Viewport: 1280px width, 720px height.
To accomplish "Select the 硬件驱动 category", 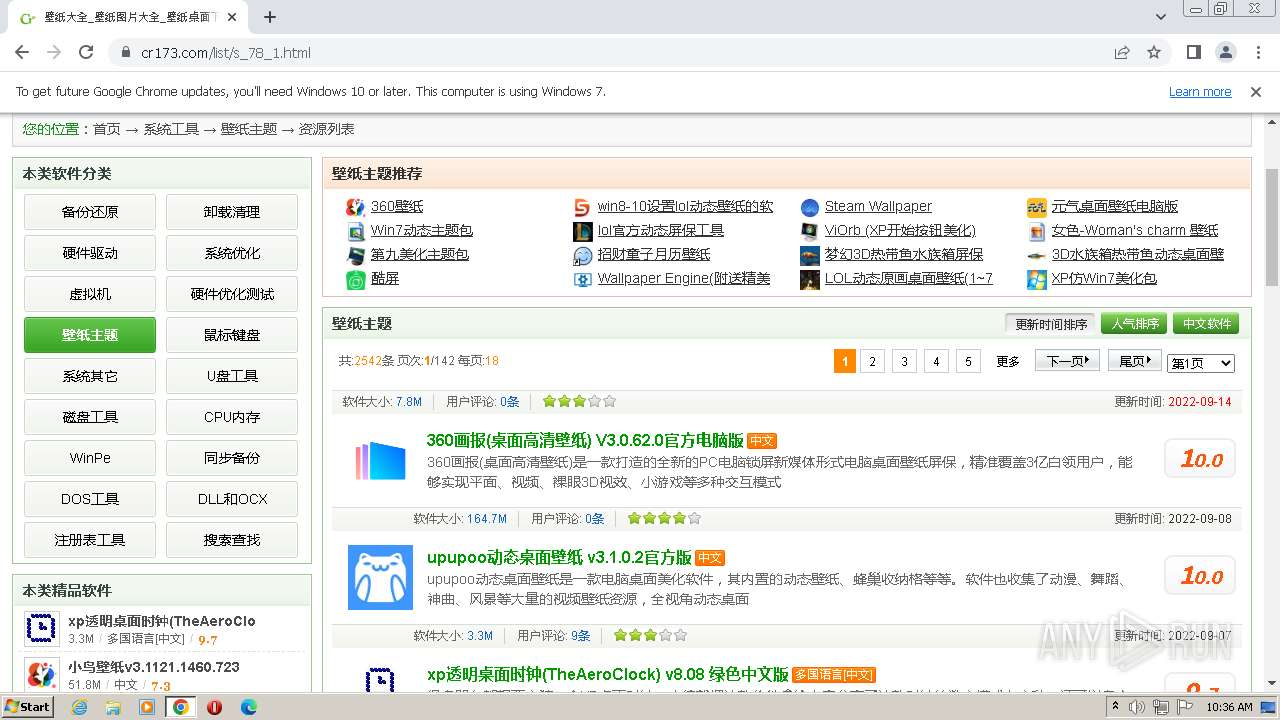I will (x=90, y=253).
